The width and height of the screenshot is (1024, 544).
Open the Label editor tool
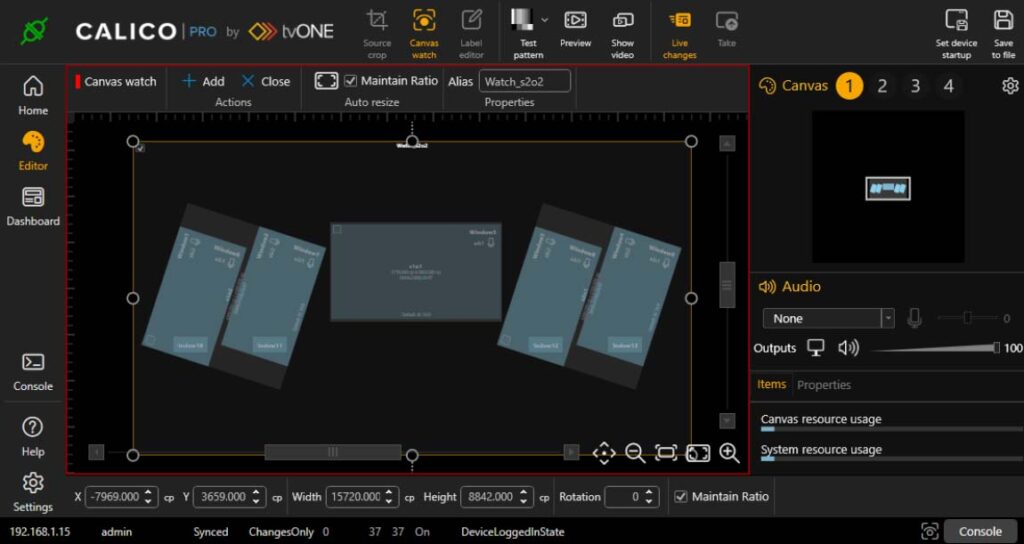(471, 21)
